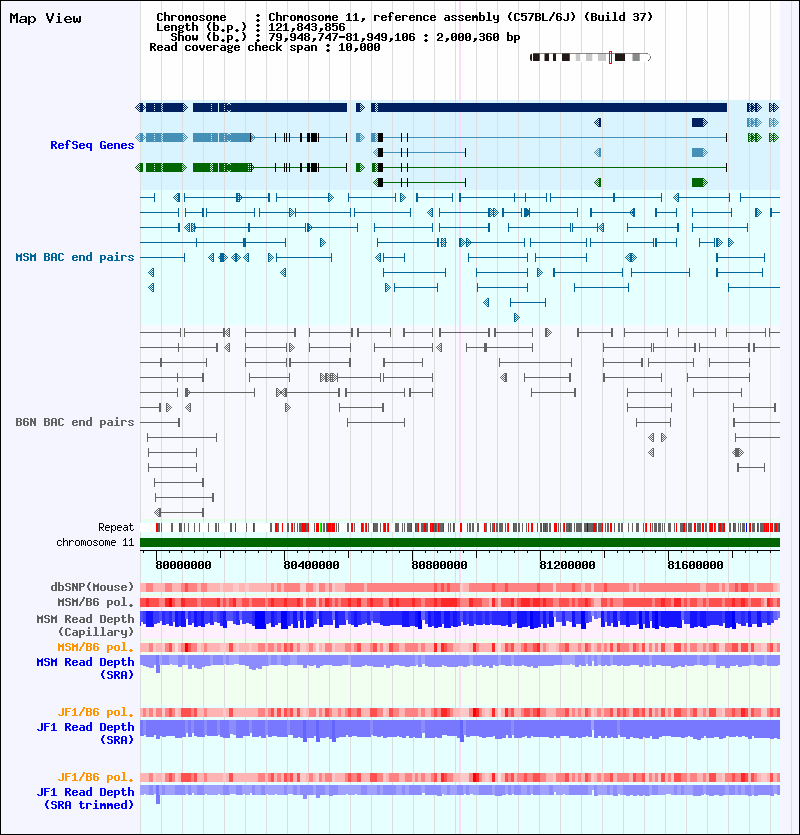Image resolution: width=800 pixels, height=835 pixels.
Task: Click the MSM Read Depth (SRA) label
Action: 85,668
